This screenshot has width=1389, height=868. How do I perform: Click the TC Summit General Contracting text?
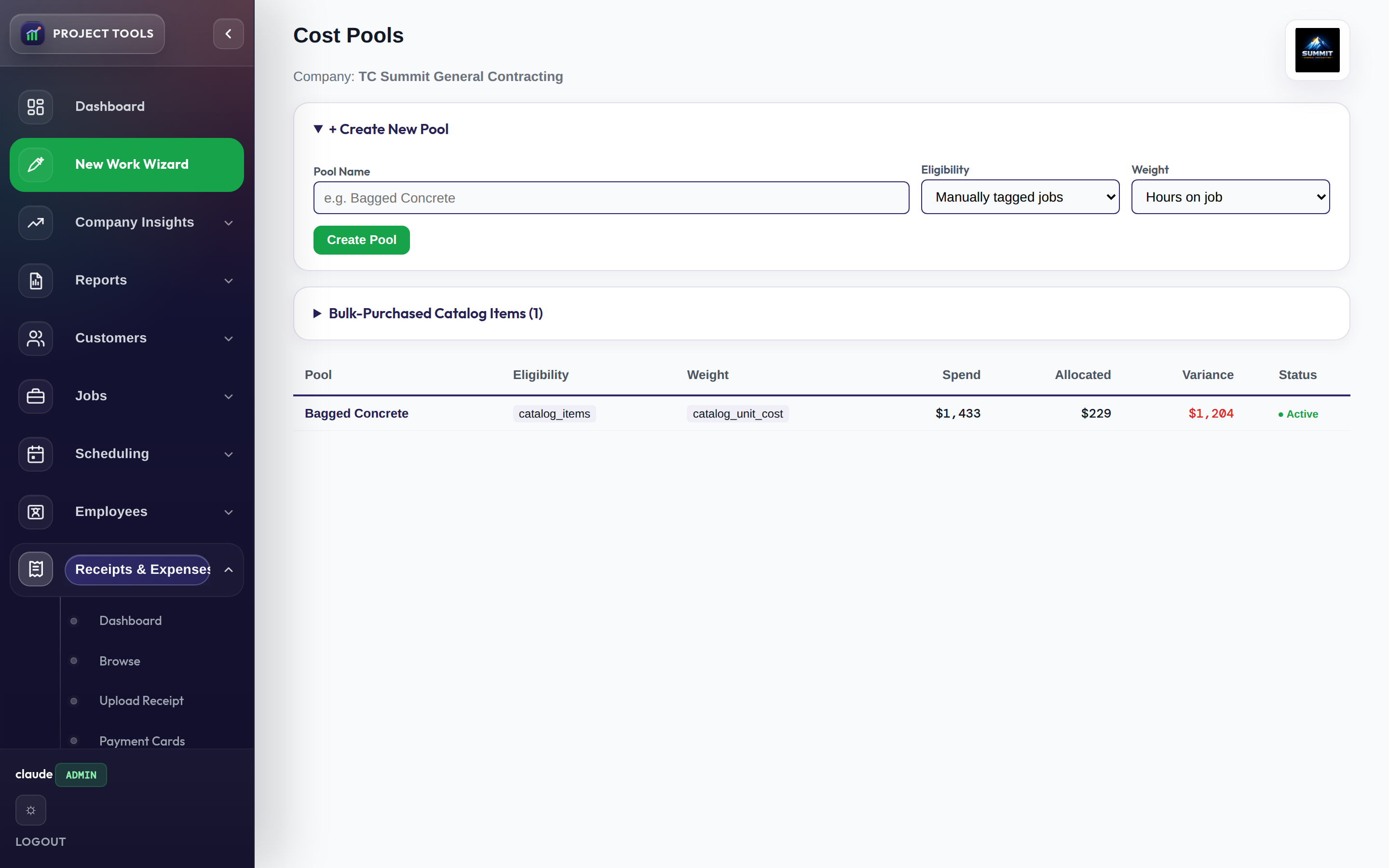pos(460,76)
